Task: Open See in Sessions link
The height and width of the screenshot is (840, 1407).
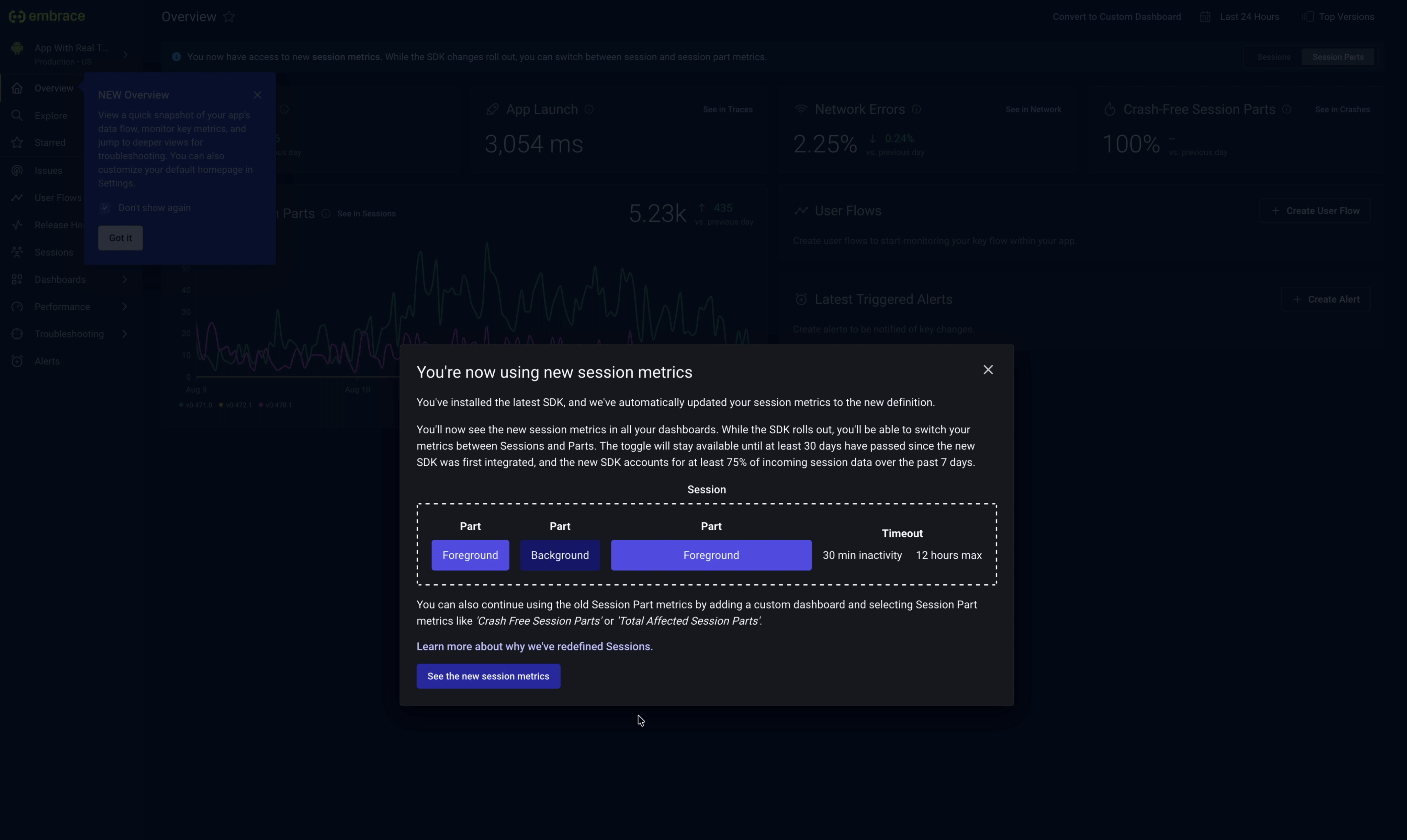Action: (x=366, y=214)
